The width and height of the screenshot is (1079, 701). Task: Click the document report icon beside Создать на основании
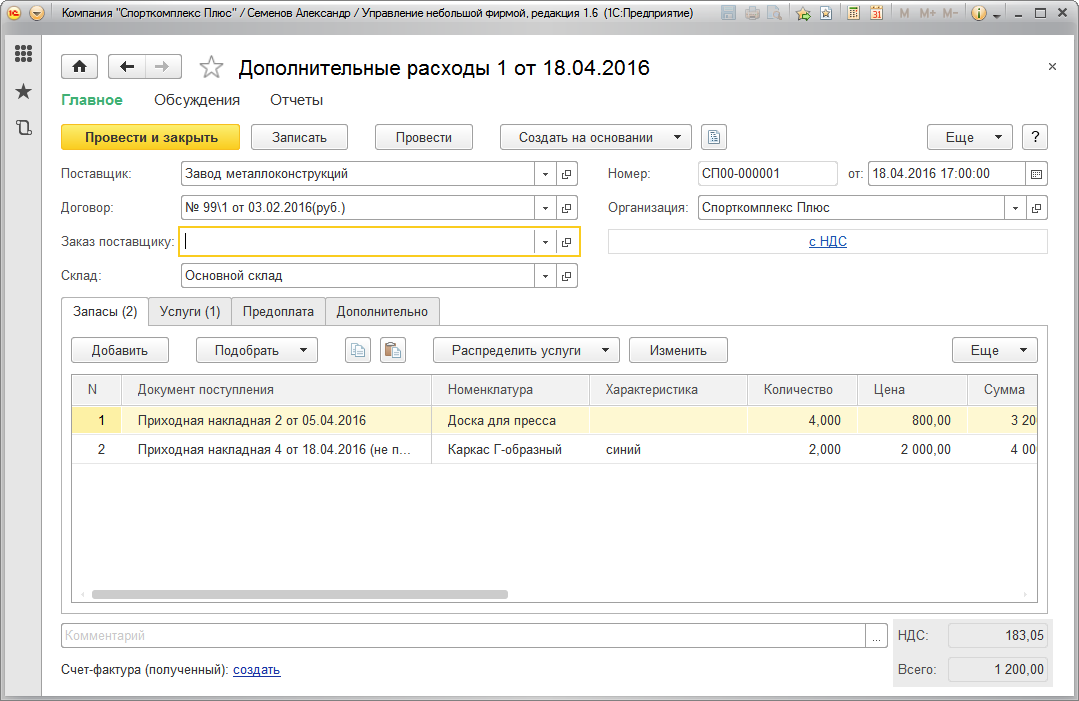pos(713,138)
